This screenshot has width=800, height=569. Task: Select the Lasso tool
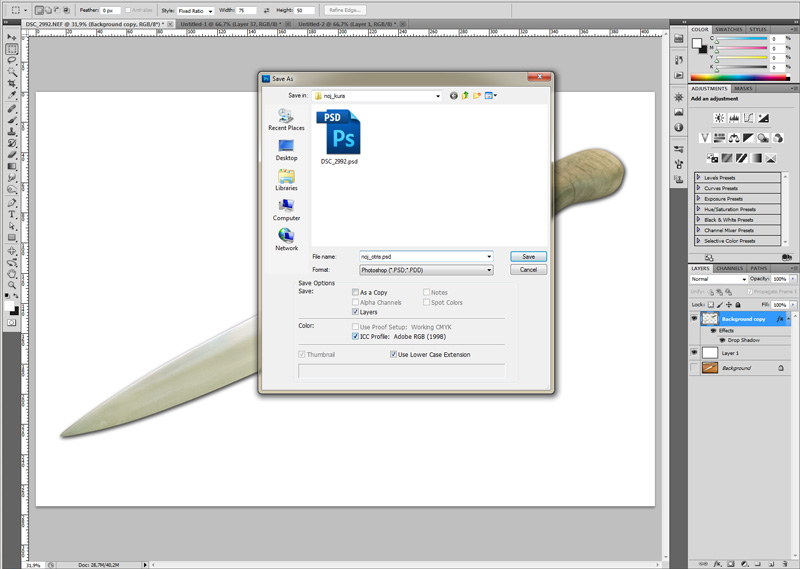coord(12,60)
